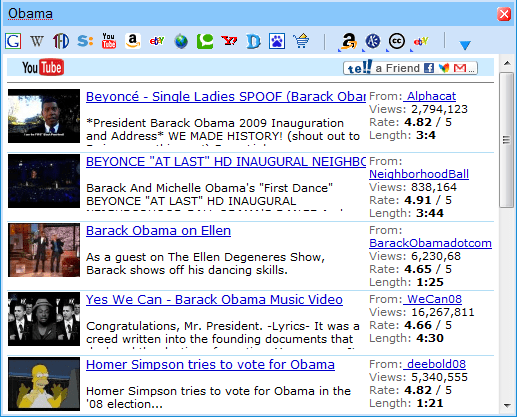Viewport: 520px width, 417px height.
Task: Click the 'Views: 16,267,811' text
Action: (x=422, y=312)
